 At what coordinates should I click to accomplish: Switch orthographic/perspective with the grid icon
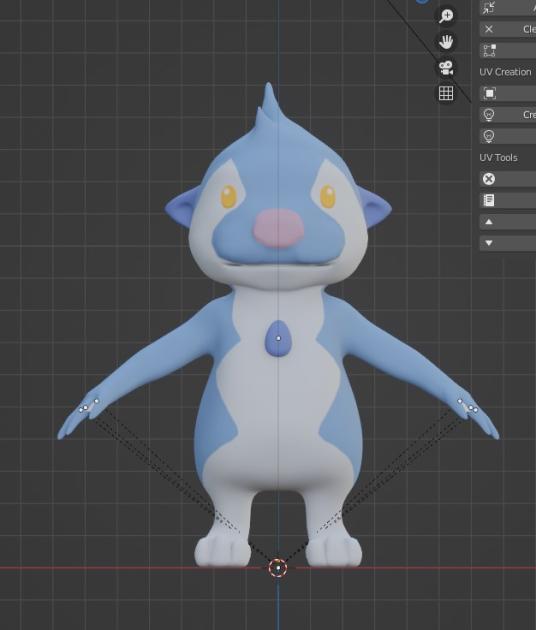coord(446,93)
